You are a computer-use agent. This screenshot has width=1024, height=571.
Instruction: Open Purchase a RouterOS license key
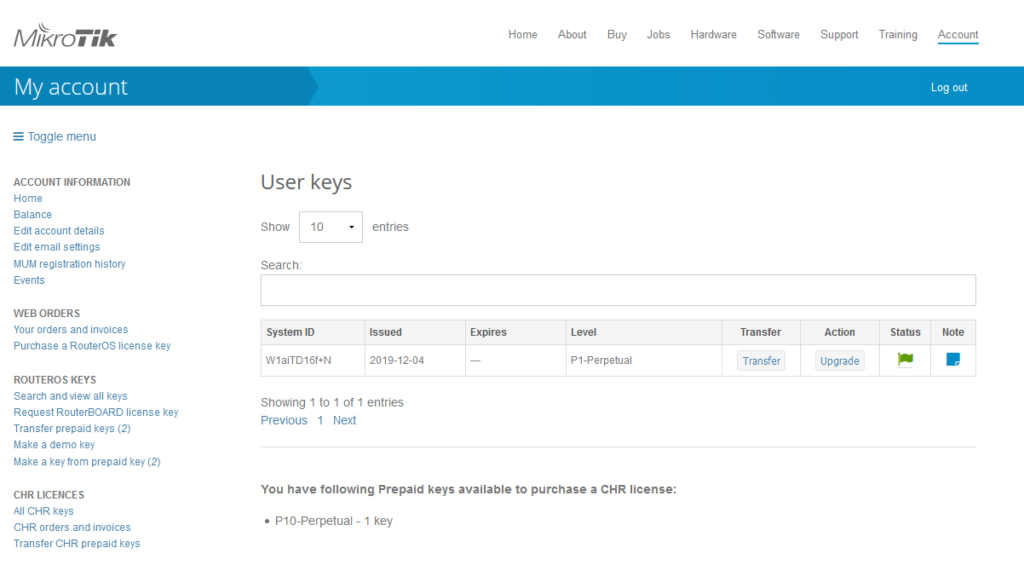pos(92,346)
